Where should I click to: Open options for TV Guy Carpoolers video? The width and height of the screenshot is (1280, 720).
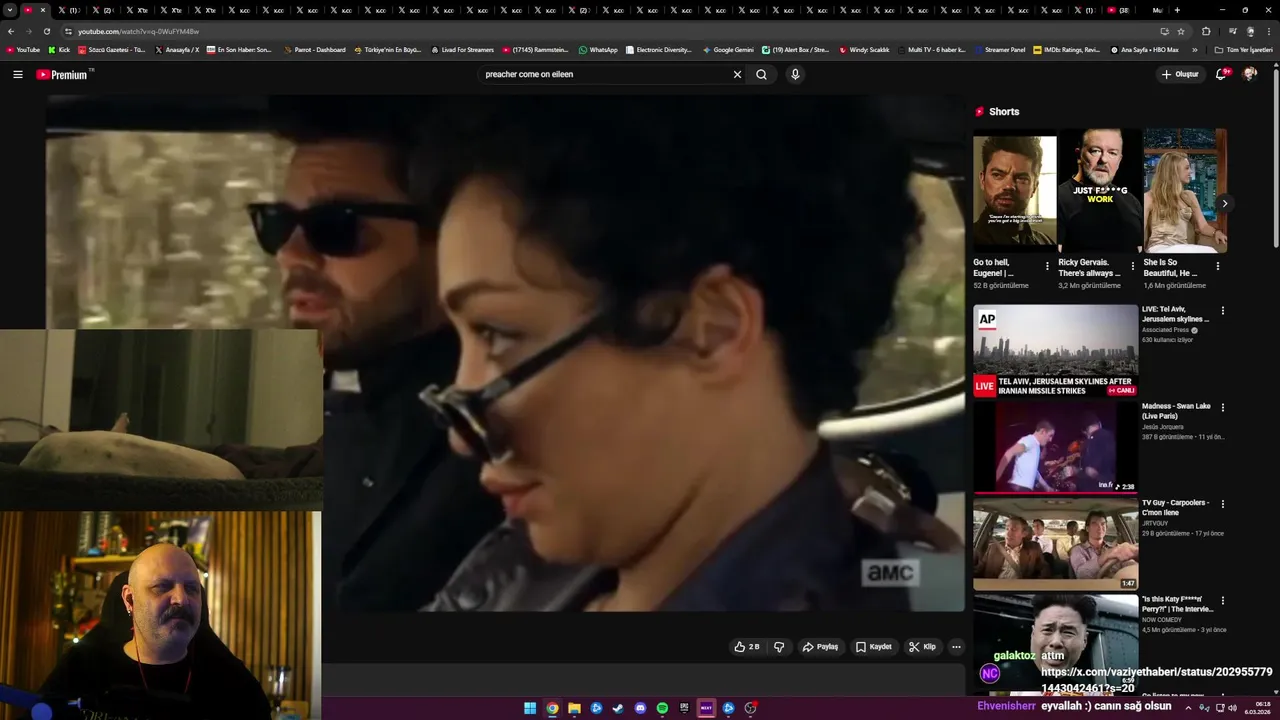pyautogui.click(x=1222, y=504)
